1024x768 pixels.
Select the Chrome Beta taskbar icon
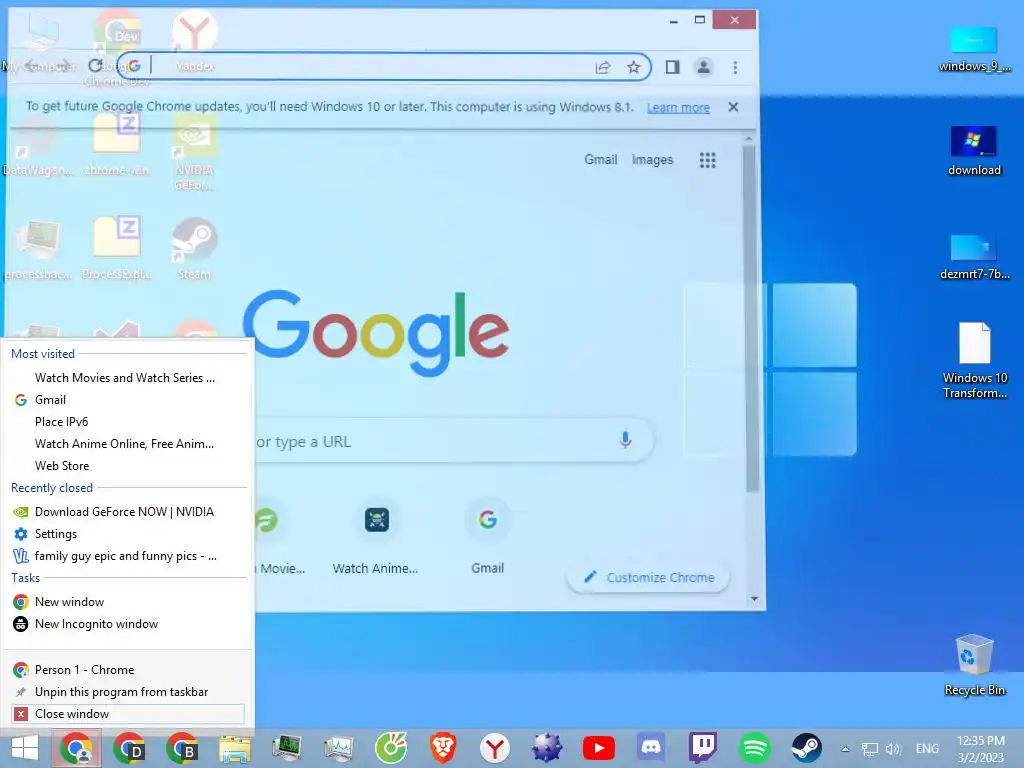(x=182, y=748)
